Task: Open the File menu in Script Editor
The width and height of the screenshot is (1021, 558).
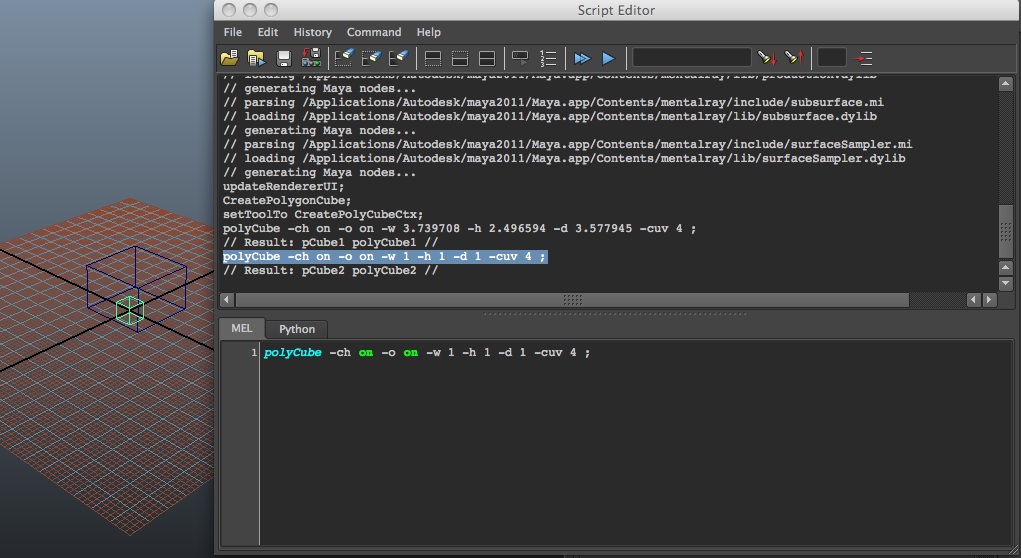Action: pos(233,32)
